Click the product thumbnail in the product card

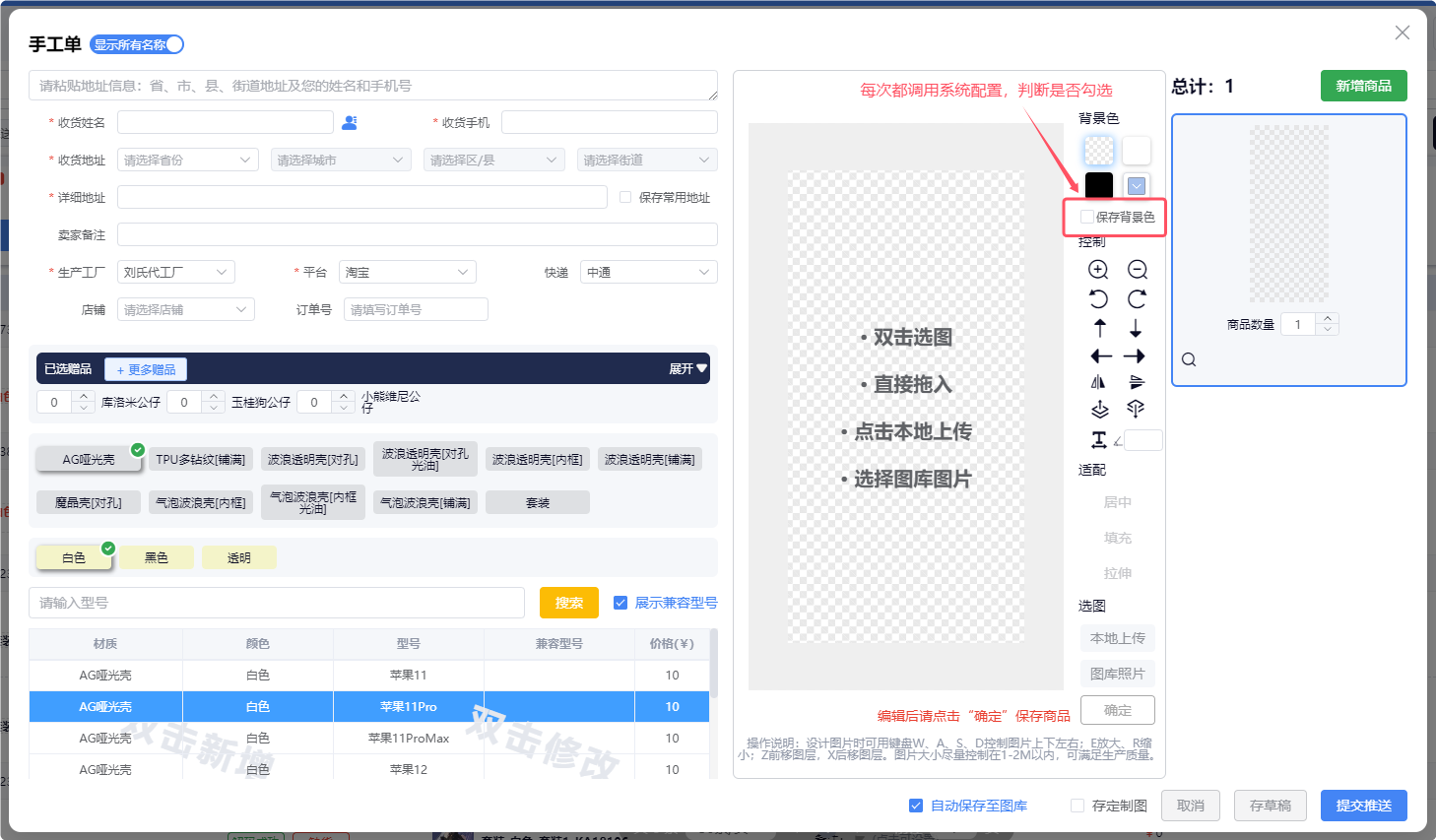(x=1289, y=213)
